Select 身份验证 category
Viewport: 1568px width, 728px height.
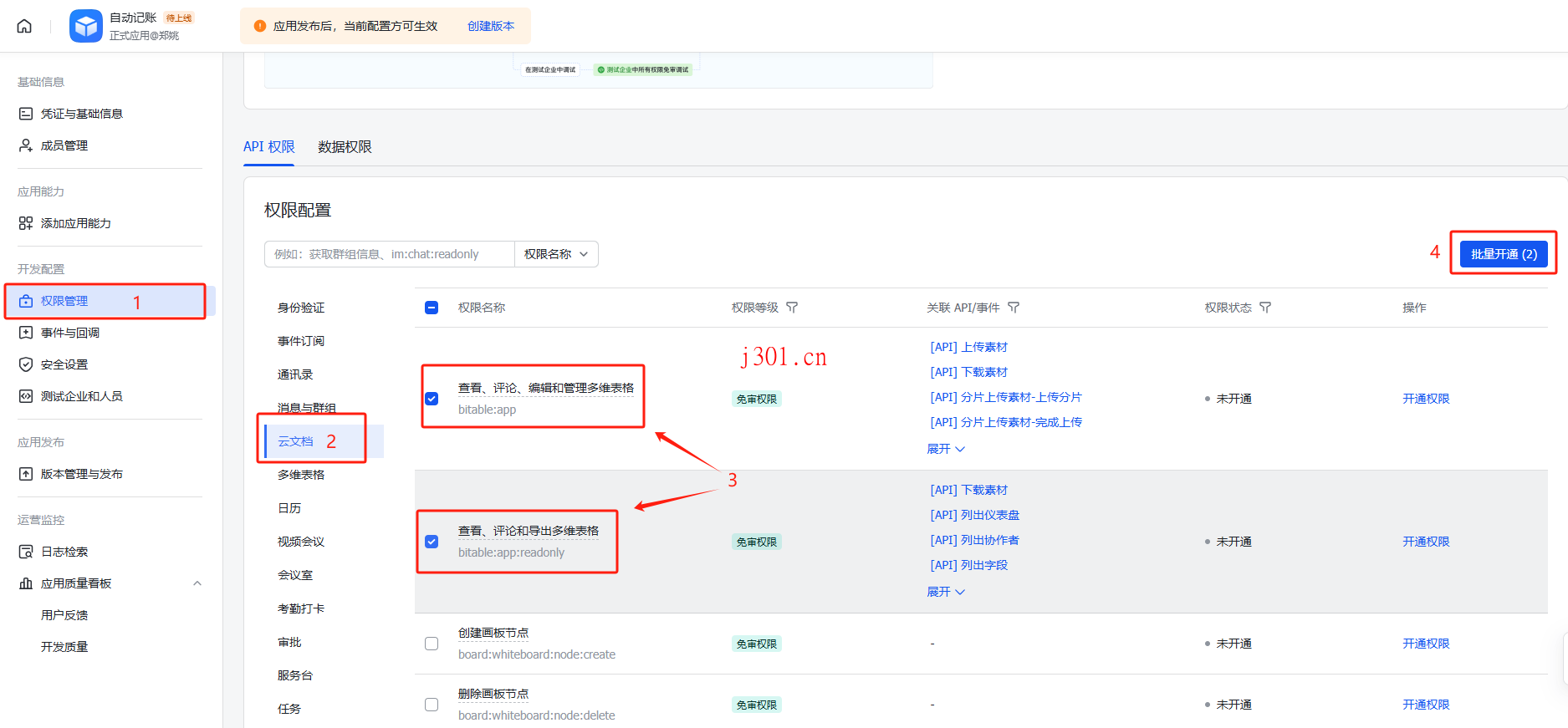point(301,308)
